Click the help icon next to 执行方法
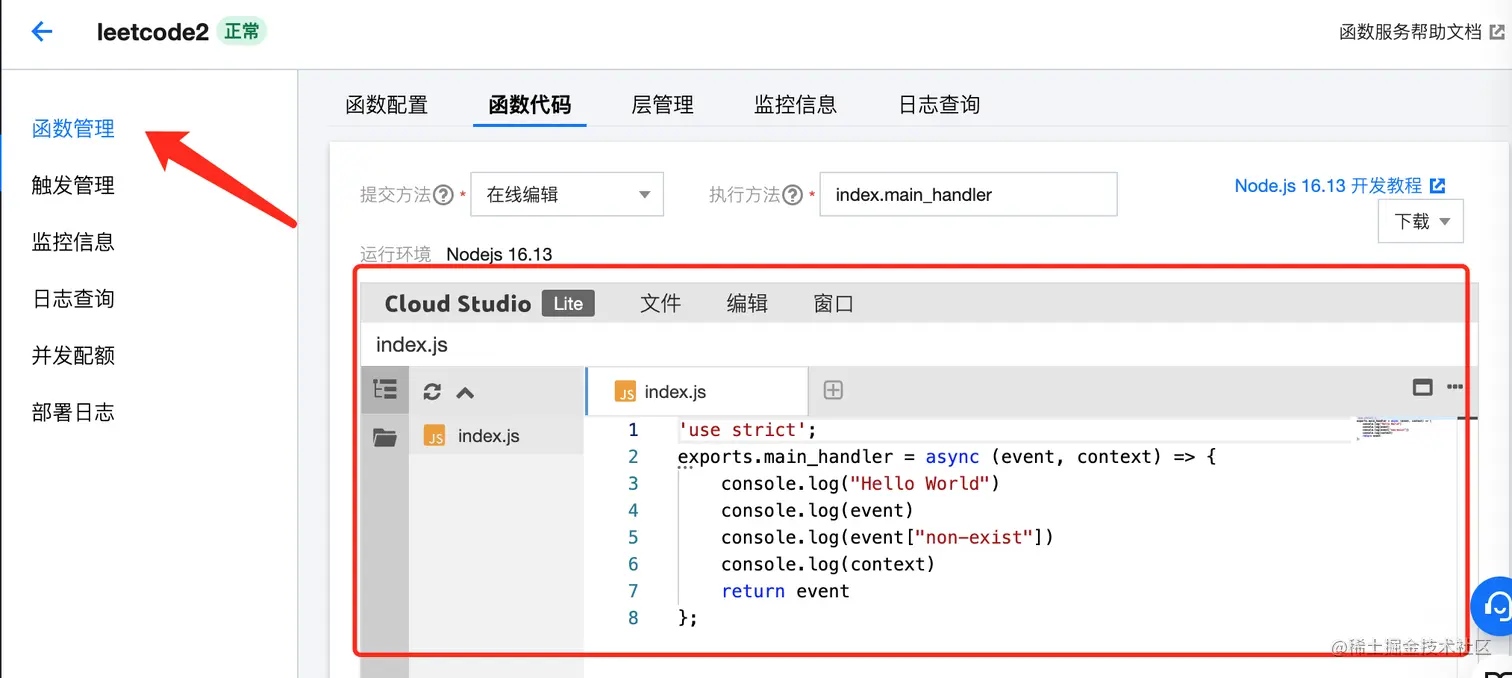 [792, 195]
